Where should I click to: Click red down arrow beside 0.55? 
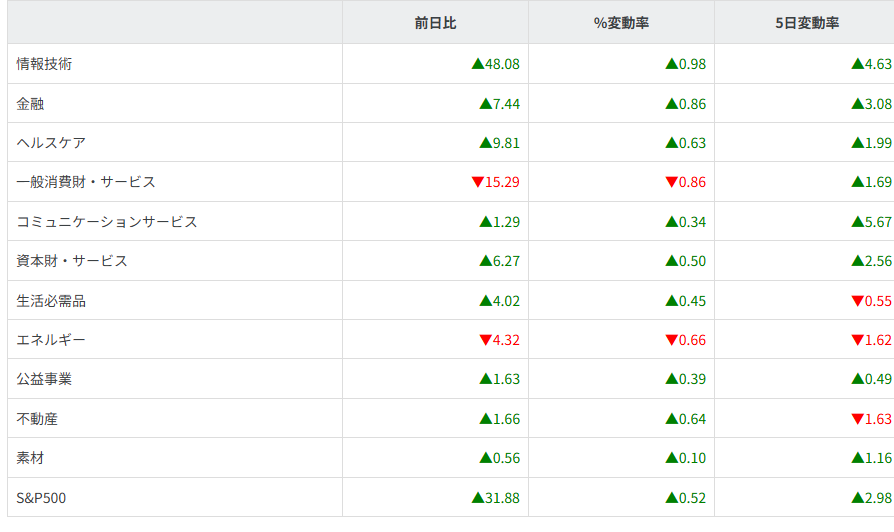click(x=857, y=301)
